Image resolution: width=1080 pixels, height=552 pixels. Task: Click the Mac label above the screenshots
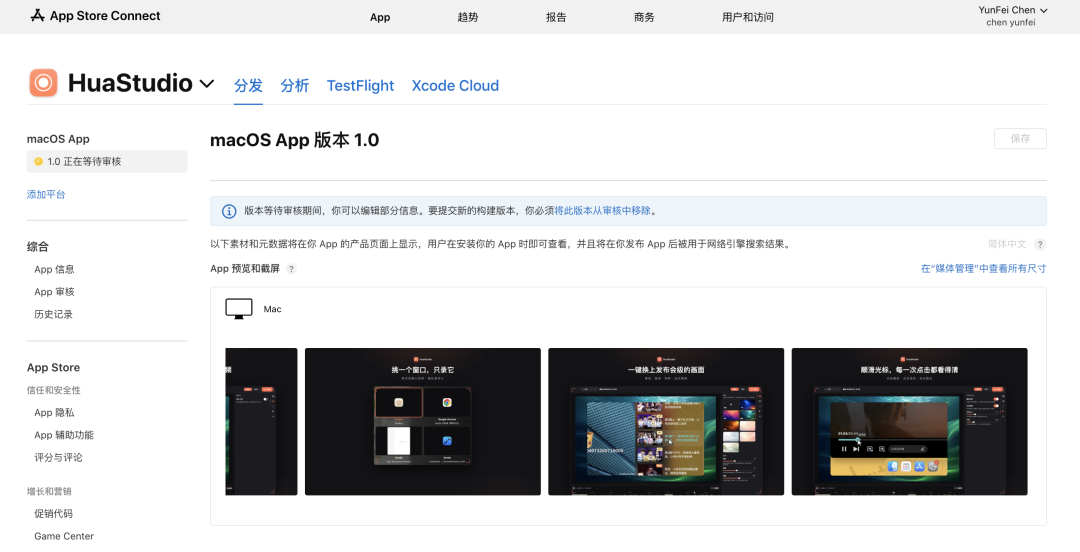[x=273, y=309]
